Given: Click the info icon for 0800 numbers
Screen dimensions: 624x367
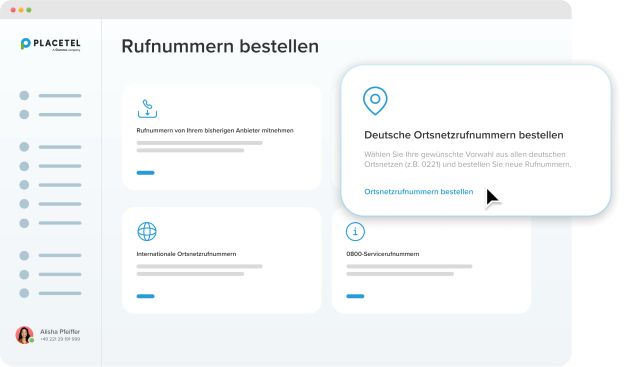Looking at the screenshot, I should (x=355, y=232).
